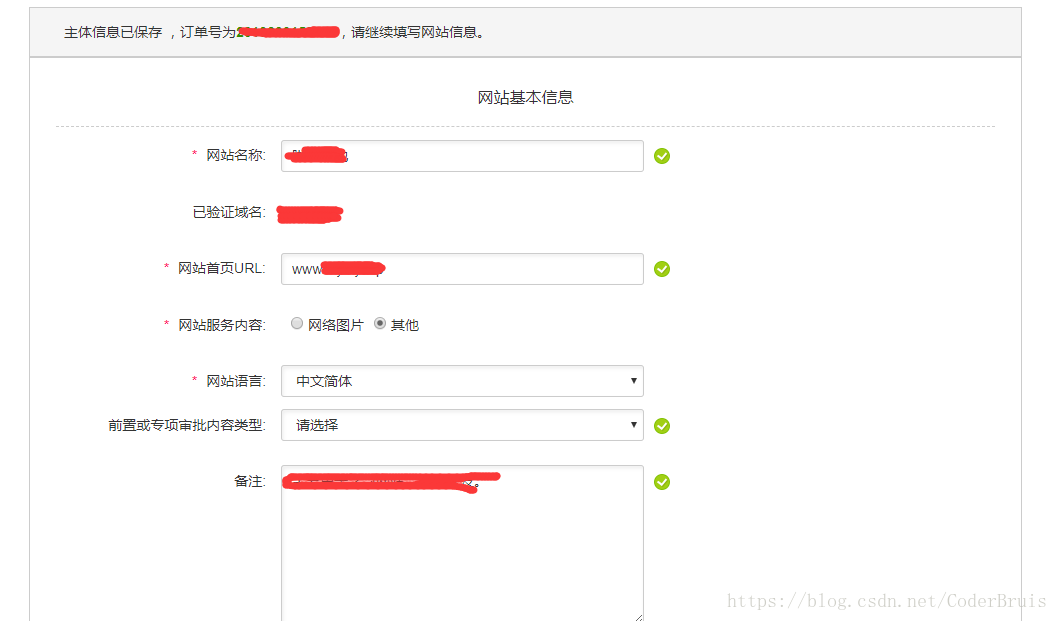The width and height of the screenshot is (1058, 621).
Task: Click the 网站基本信息 section heading
Action: 526,98
